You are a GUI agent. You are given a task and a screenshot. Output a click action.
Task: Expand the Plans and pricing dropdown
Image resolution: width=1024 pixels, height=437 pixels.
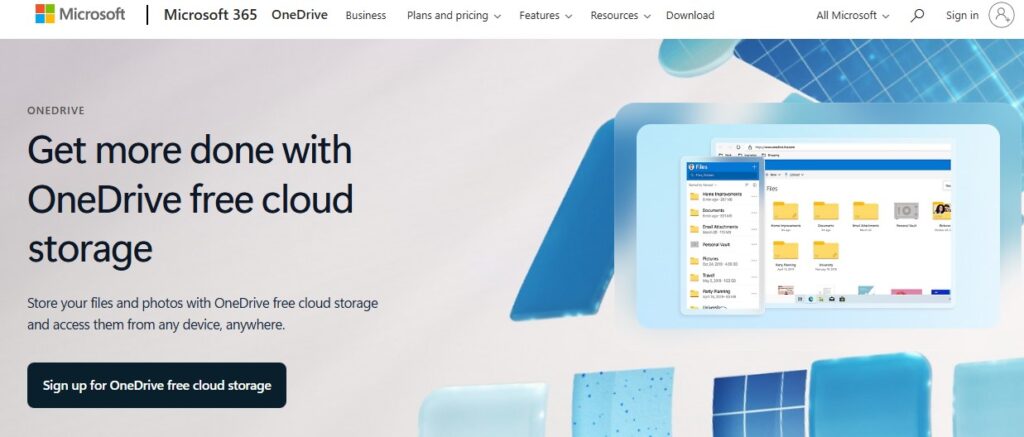point(454,15)
